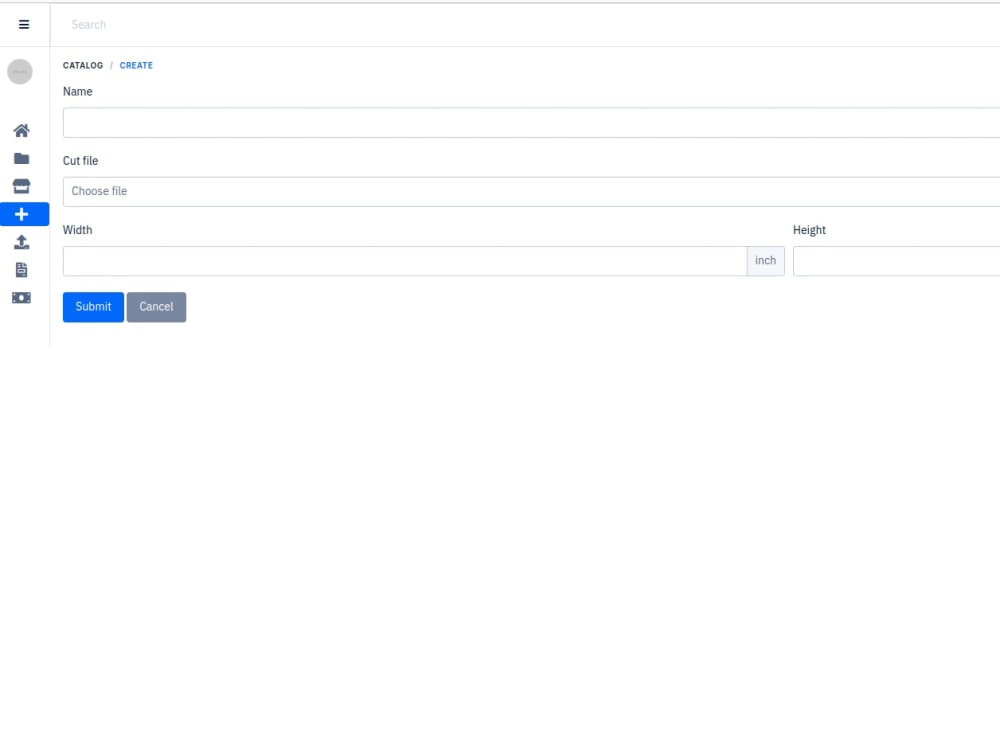Open the hamburger navigation menu
Screen dimensions: 1000x750
[23, 24]
